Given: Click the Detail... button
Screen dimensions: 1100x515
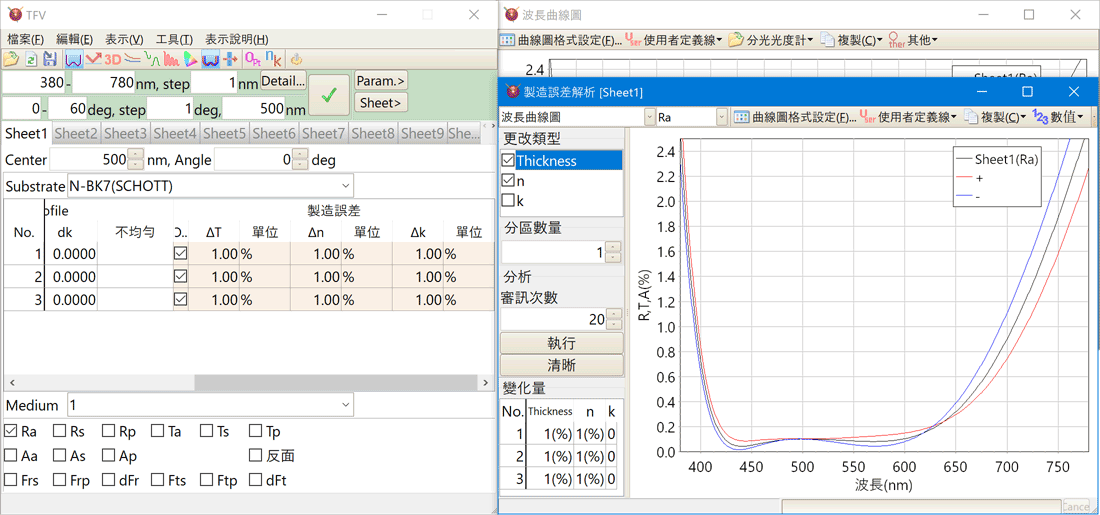Looking at the screenshot, I should 283,81.
